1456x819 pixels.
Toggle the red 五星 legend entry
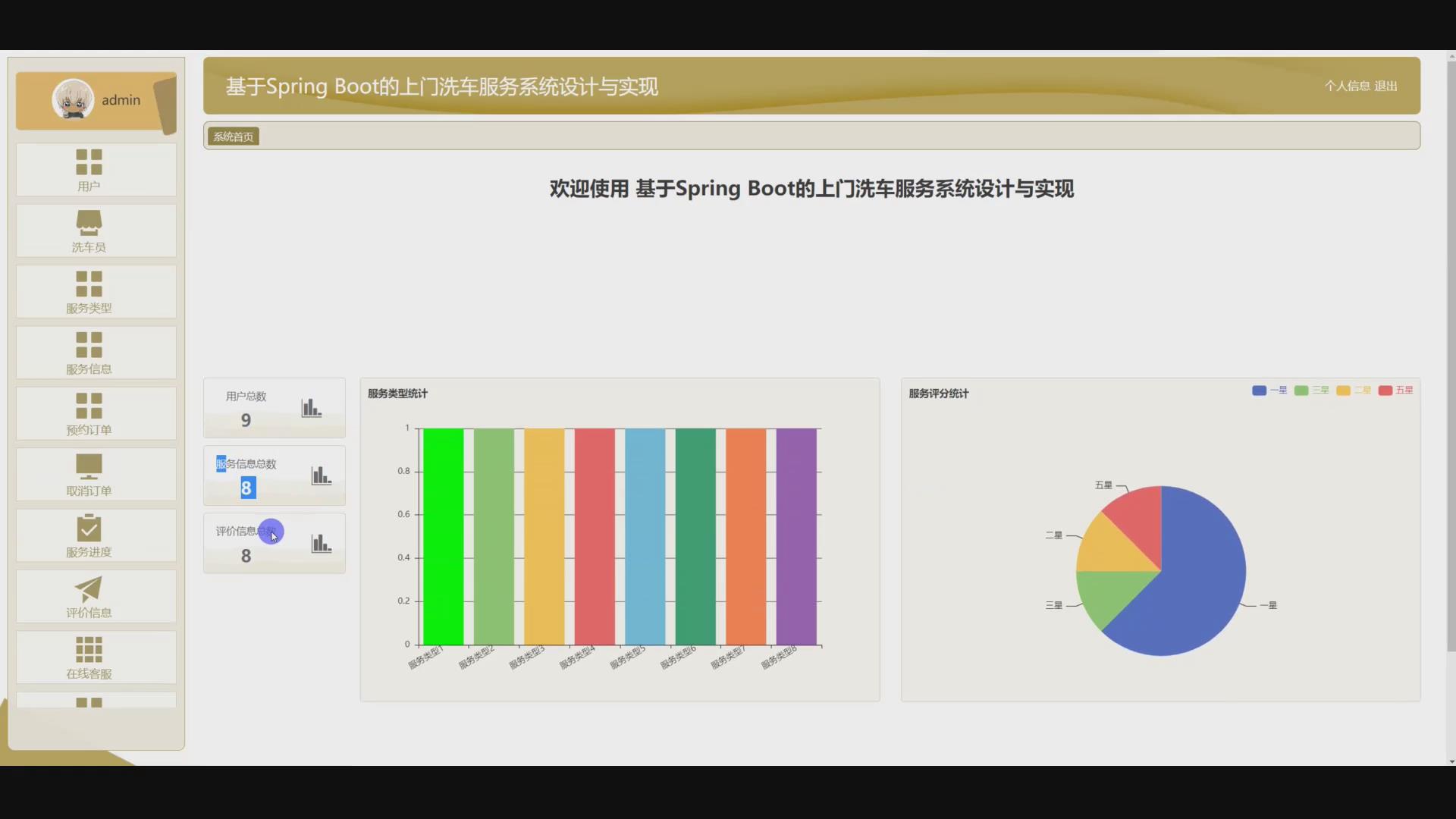[x=1385, y=391]
